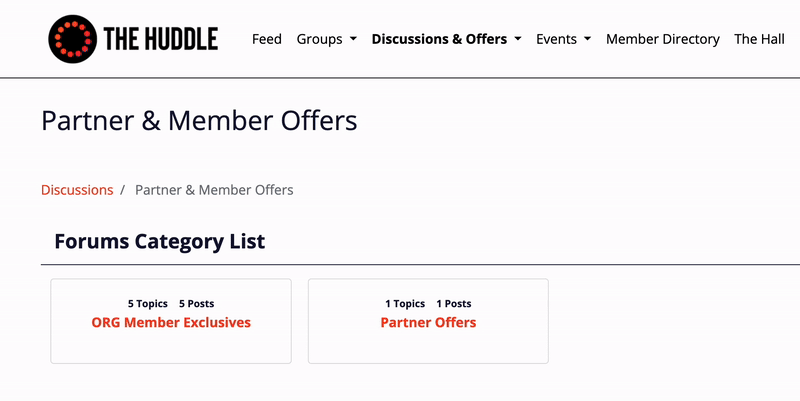Open the Partner Offers forum

pyautogui.click(x=428, y=323)
